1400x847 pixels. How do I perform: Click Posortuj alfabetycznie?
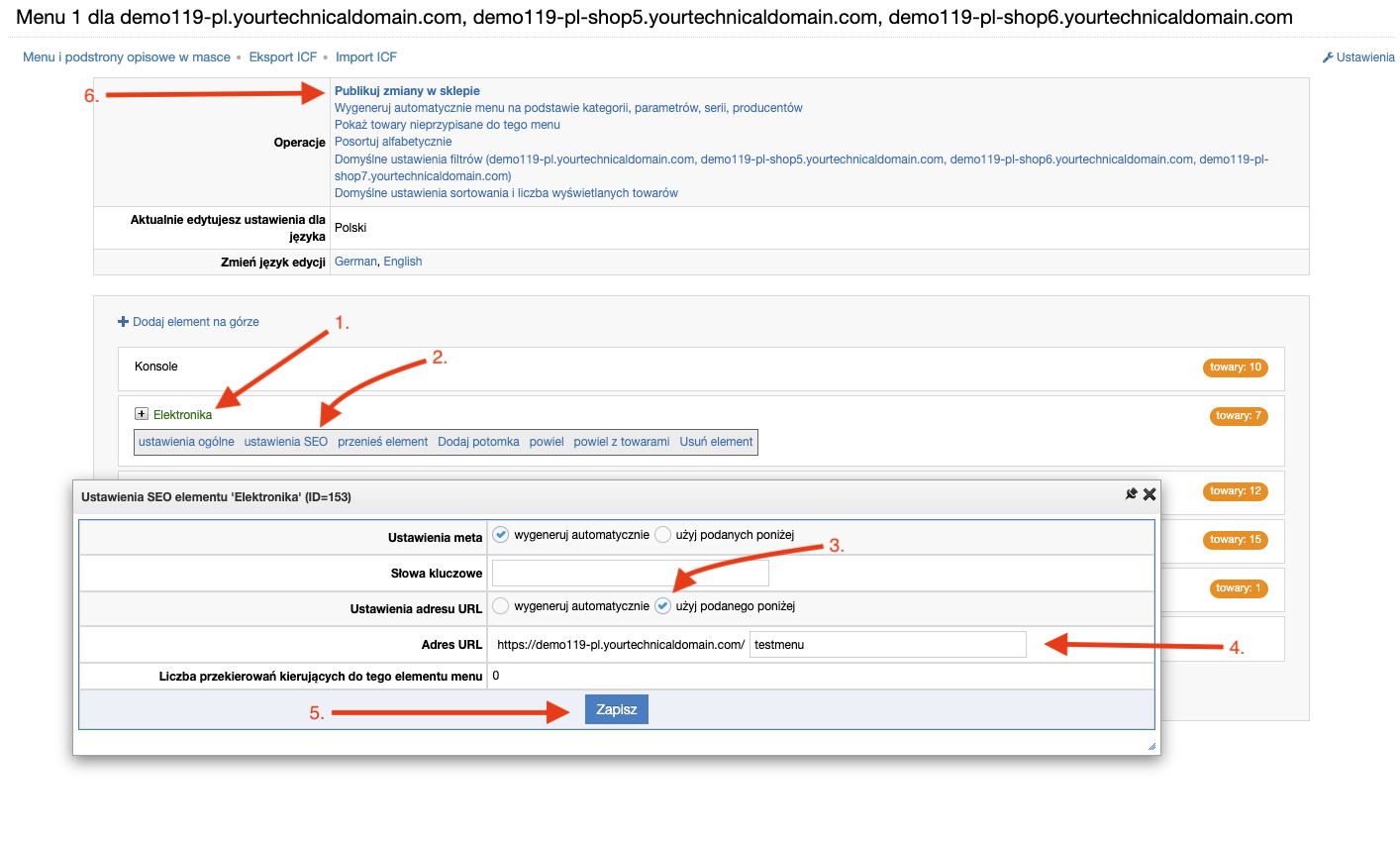pyautogui.click(x=393, y=142)
